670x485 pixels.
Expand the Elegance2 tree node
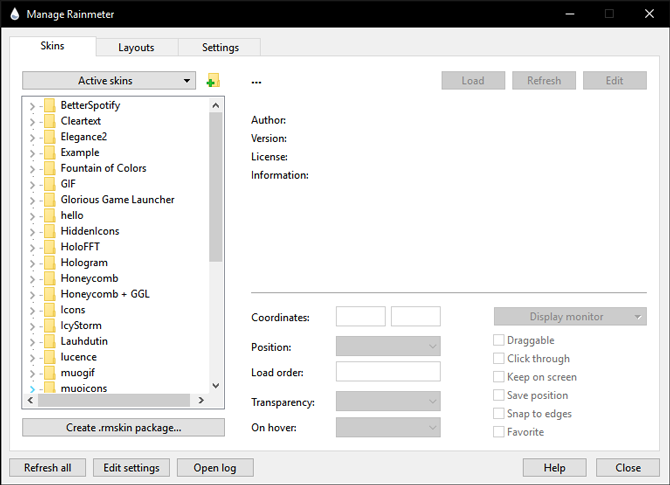32,137
